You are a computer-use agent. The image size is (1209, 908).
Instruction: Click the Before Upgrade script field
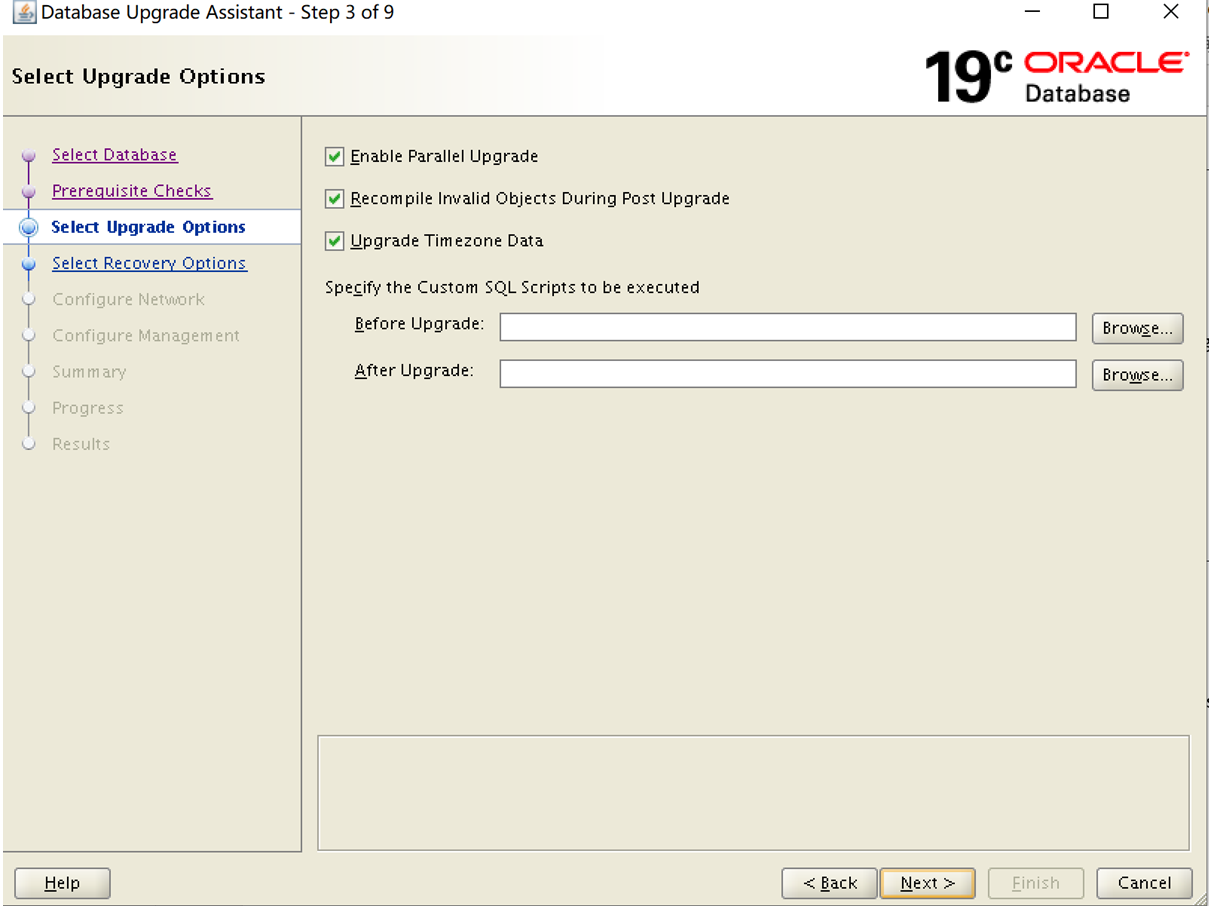point(788,327)
